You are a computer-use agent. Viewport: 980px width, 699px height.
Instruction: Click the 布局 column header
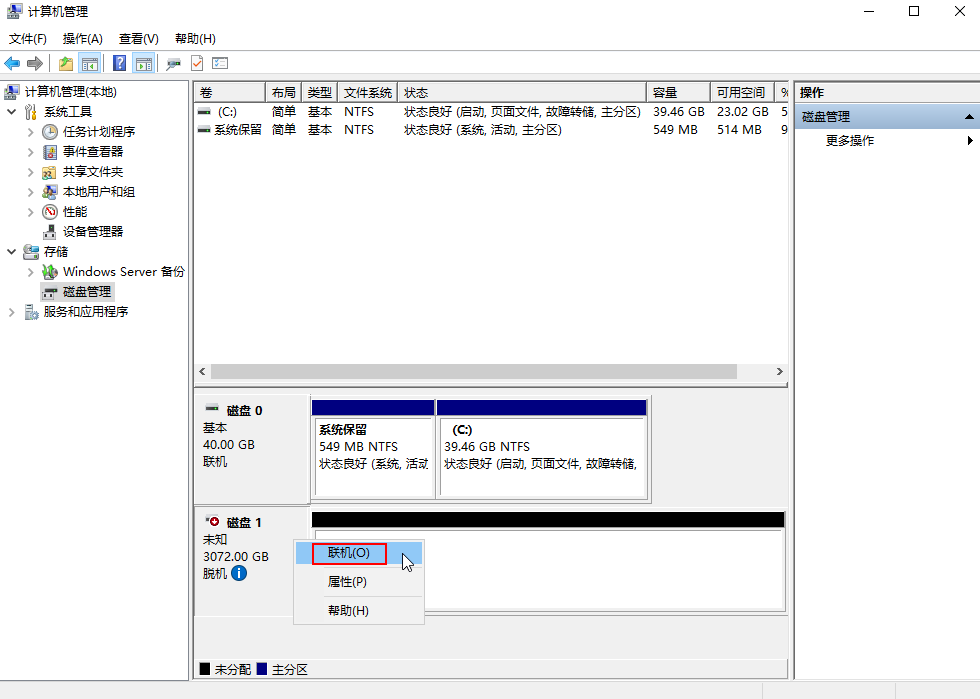point(284,93)
